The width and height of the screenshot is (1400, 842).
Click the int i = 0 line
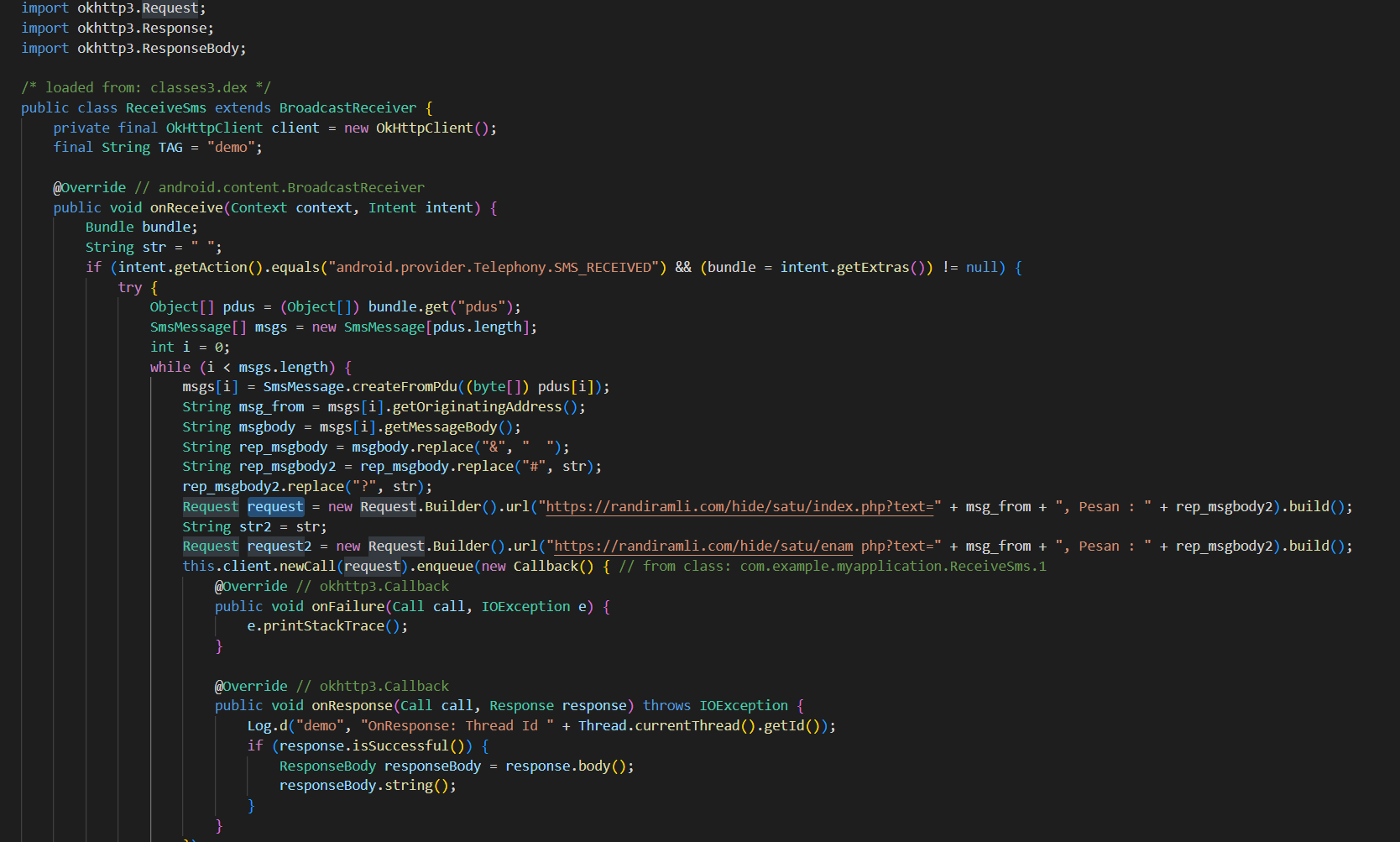(x=190, y=347)
